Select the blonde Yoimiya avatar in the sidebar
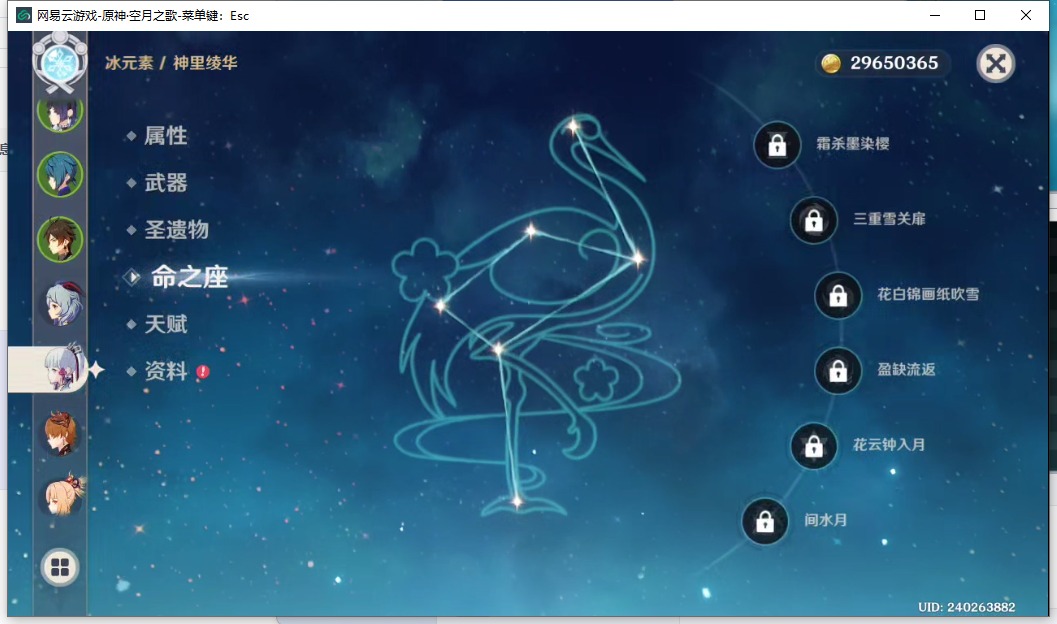The height and width of the screenshot is (624, 1057). click(60, 496)
